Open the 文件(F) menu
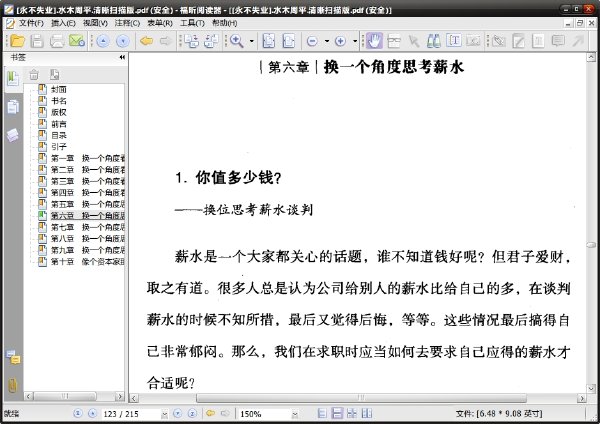 [31, 23]
